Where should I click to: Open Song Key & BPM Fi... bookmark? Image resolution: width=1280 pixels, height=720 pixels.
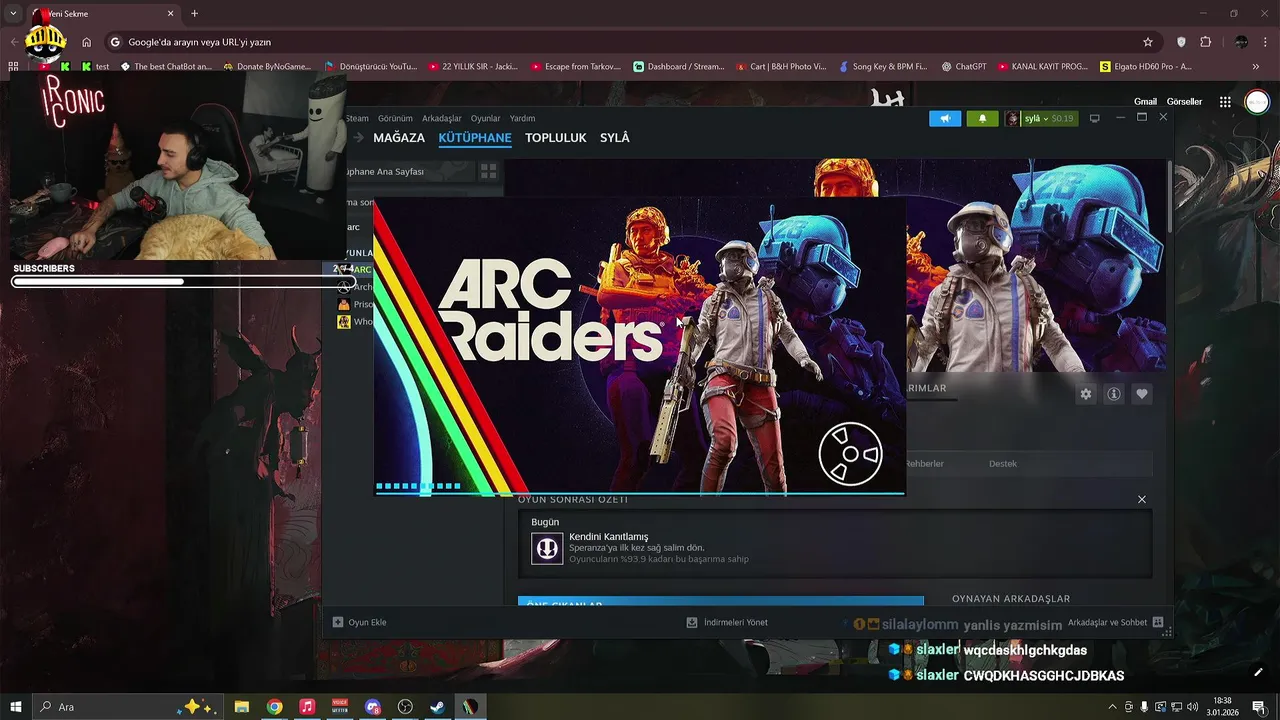882,67
